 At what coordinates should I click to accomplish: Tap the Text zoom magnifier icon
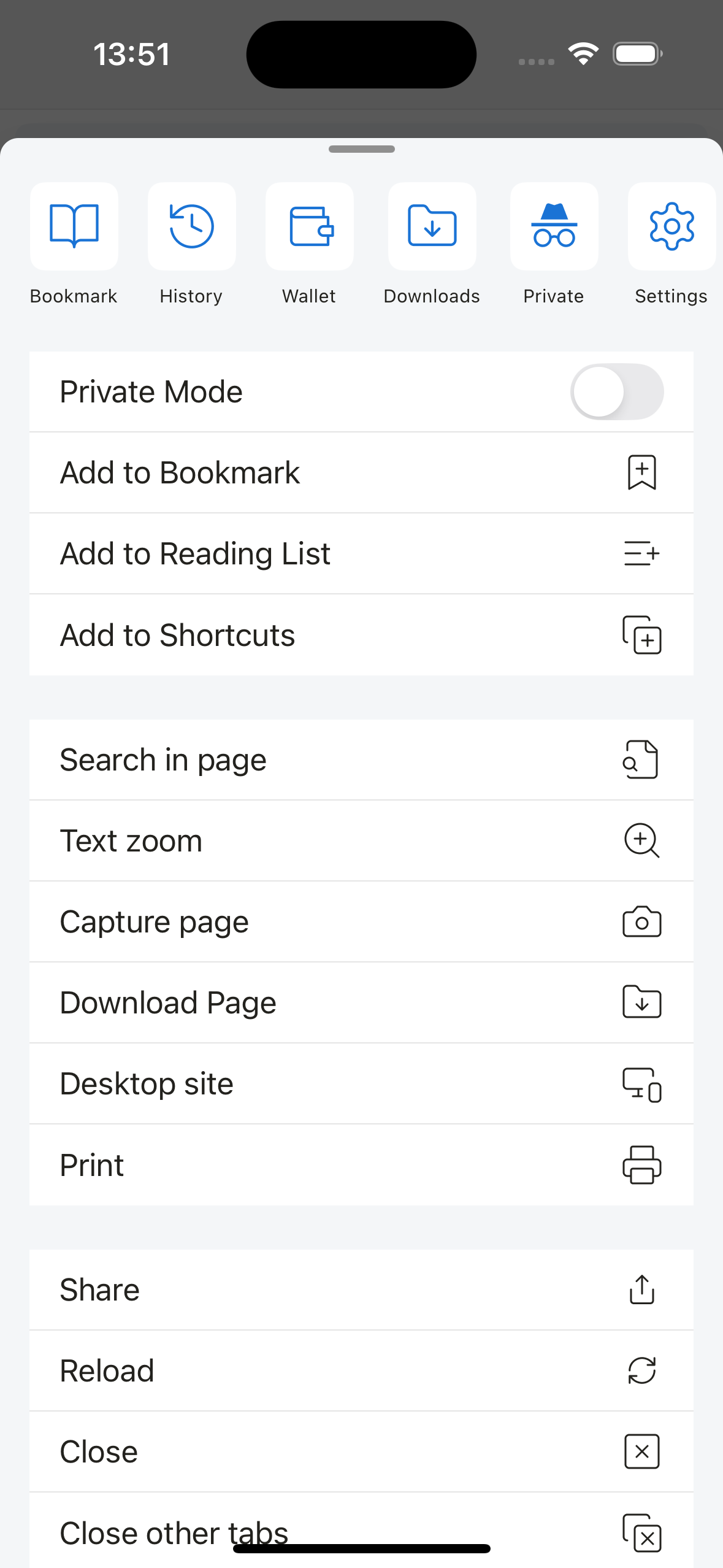pos(641,840)
